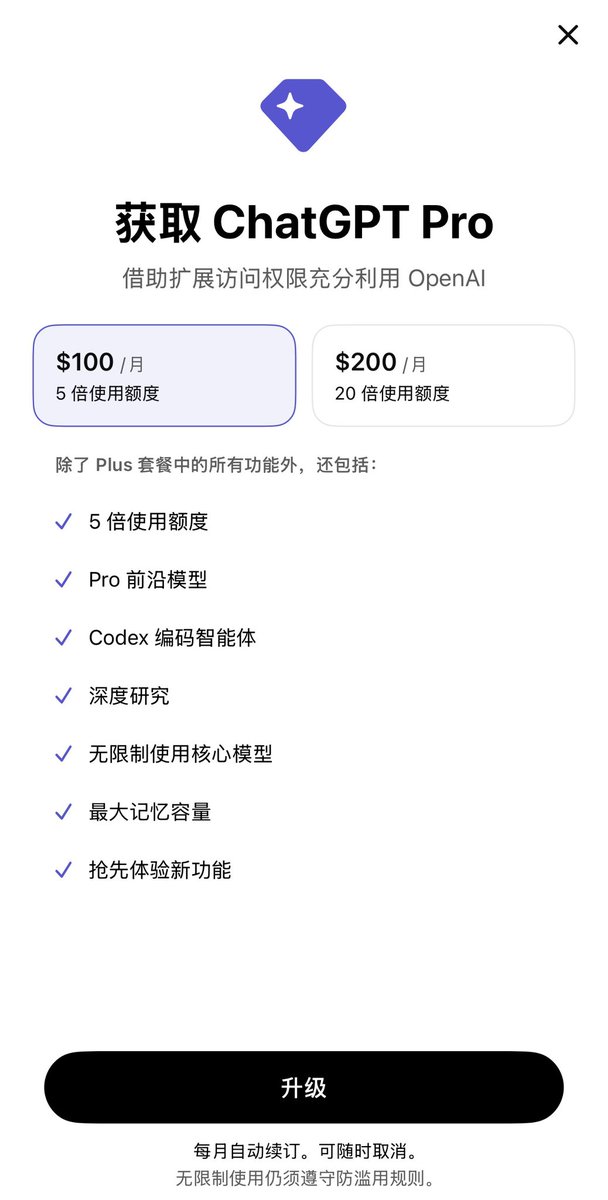This screenshot has height=1200, width=608.
Task: Click the checkmark beside 抢先体验新功能
Action: click(64, 870)
